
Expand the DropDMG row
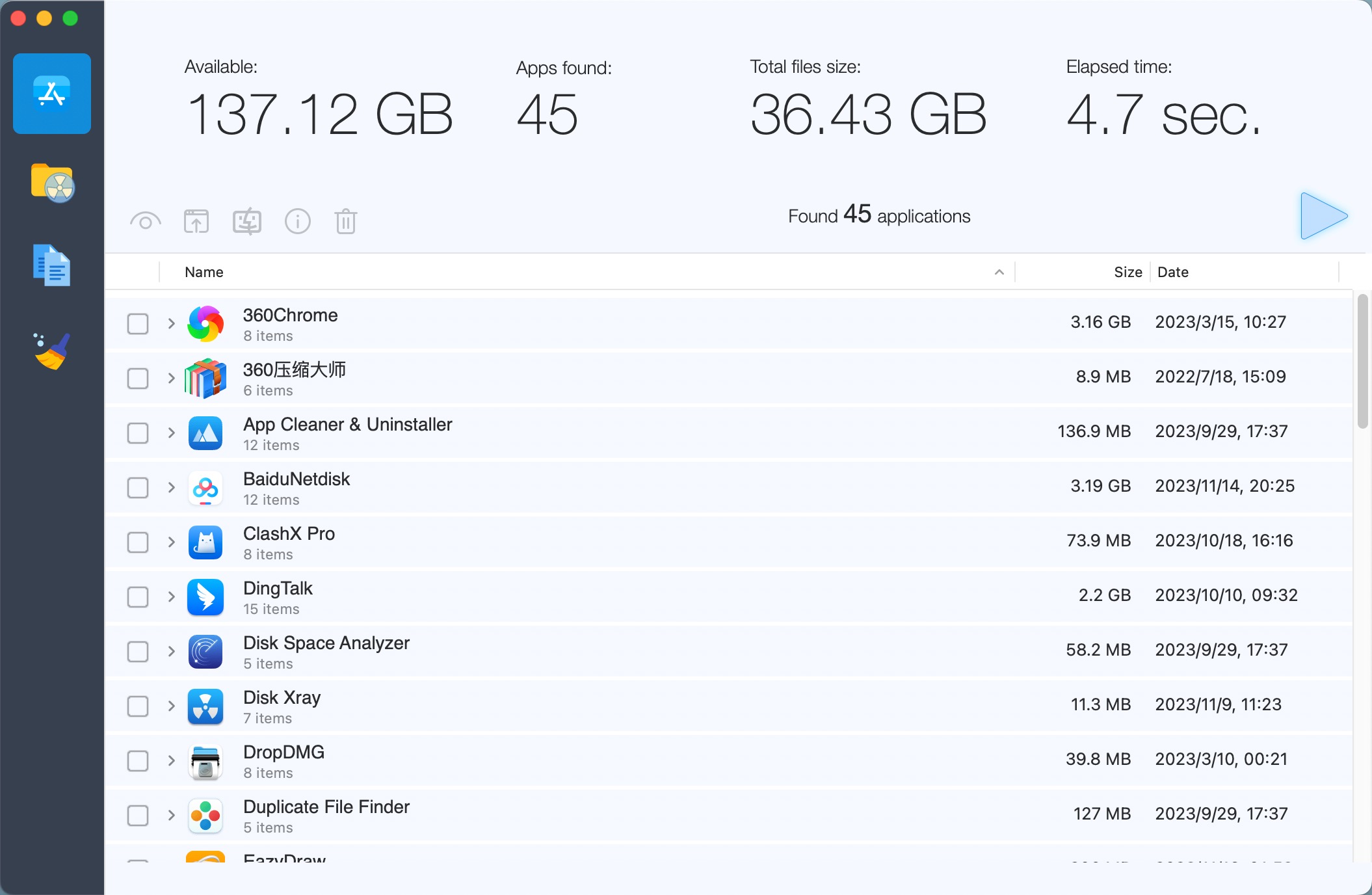click(x=171, y=760)
